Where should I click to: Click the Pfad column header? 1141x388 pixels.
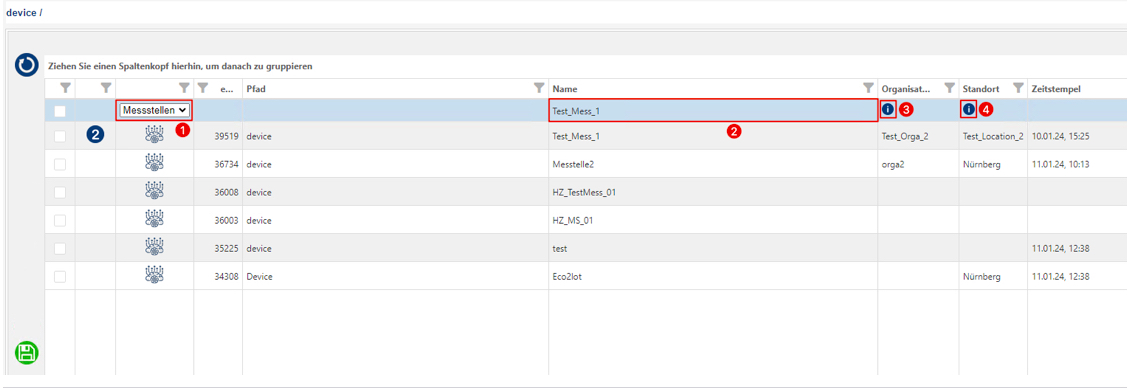pyautogui.click(x=255, y=89)
